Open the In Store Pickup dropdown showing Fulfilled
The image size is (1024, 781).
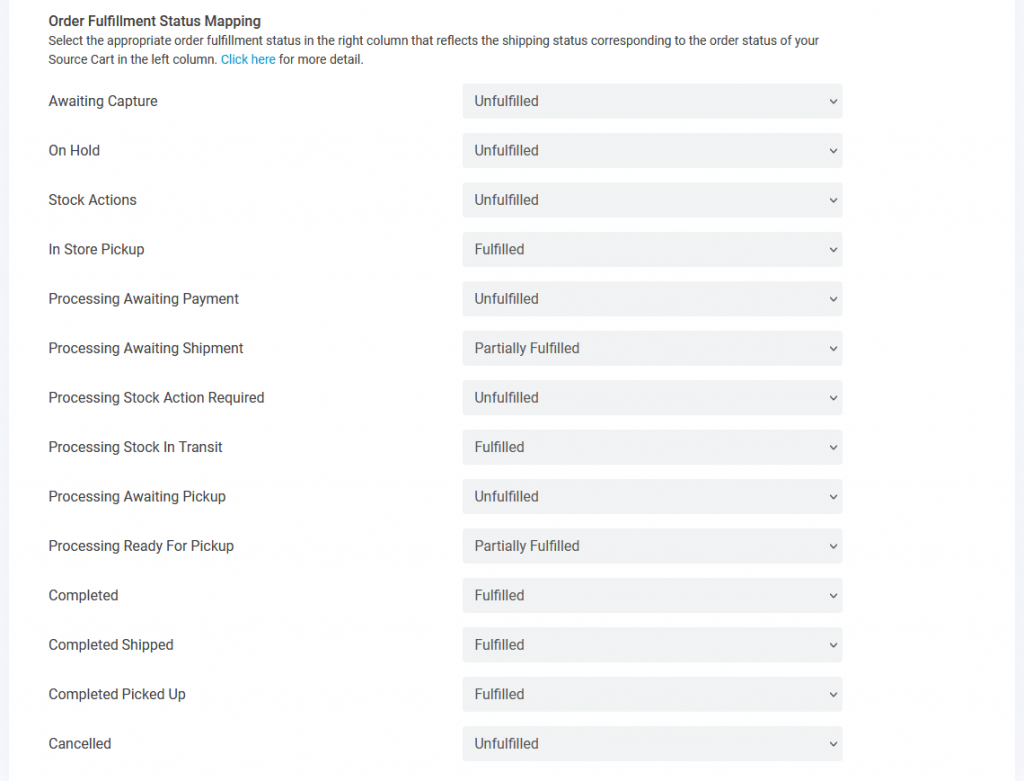click(x=651, y=249)
